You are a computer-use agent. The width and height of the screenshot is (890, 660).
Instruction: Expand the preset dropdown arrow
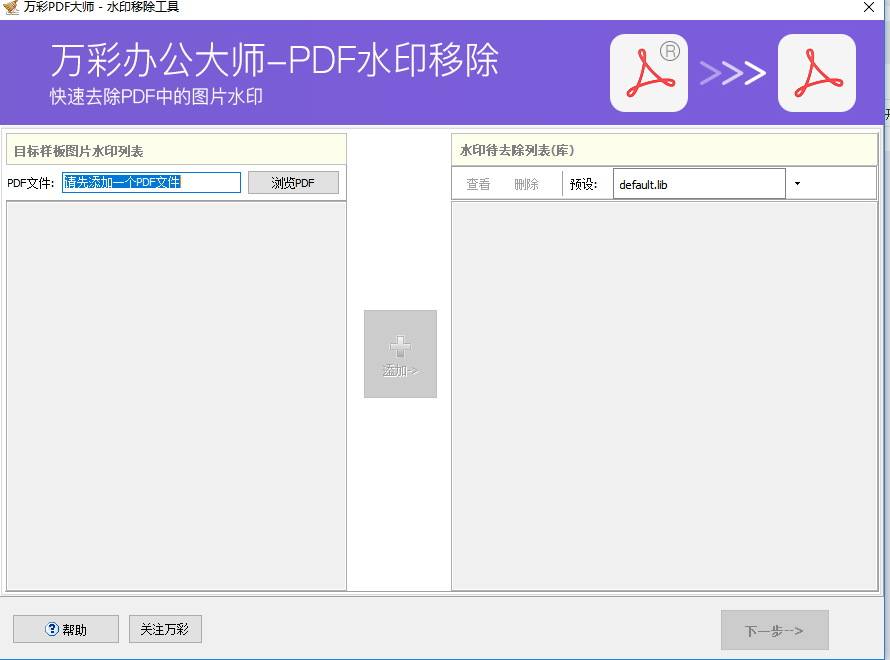pyautogui.click(x=797, y=183)
